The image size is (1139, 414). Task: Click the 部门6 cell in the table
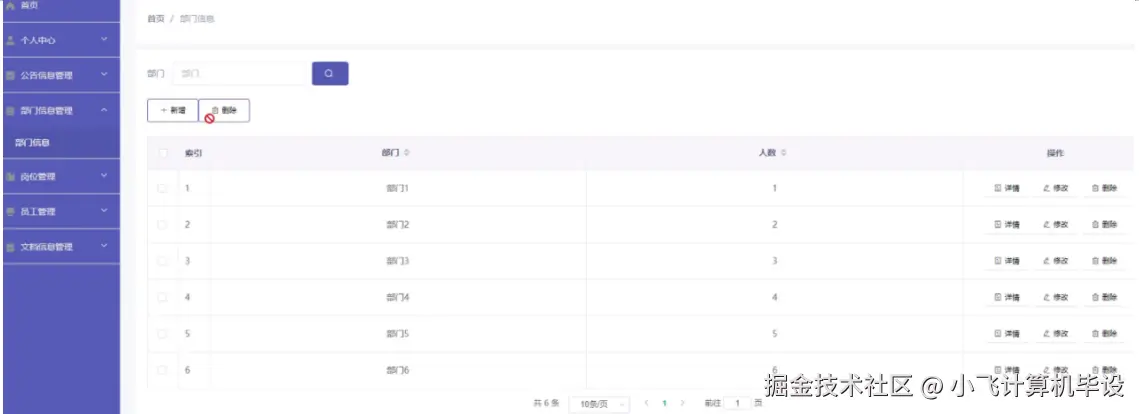coord(398,370)
